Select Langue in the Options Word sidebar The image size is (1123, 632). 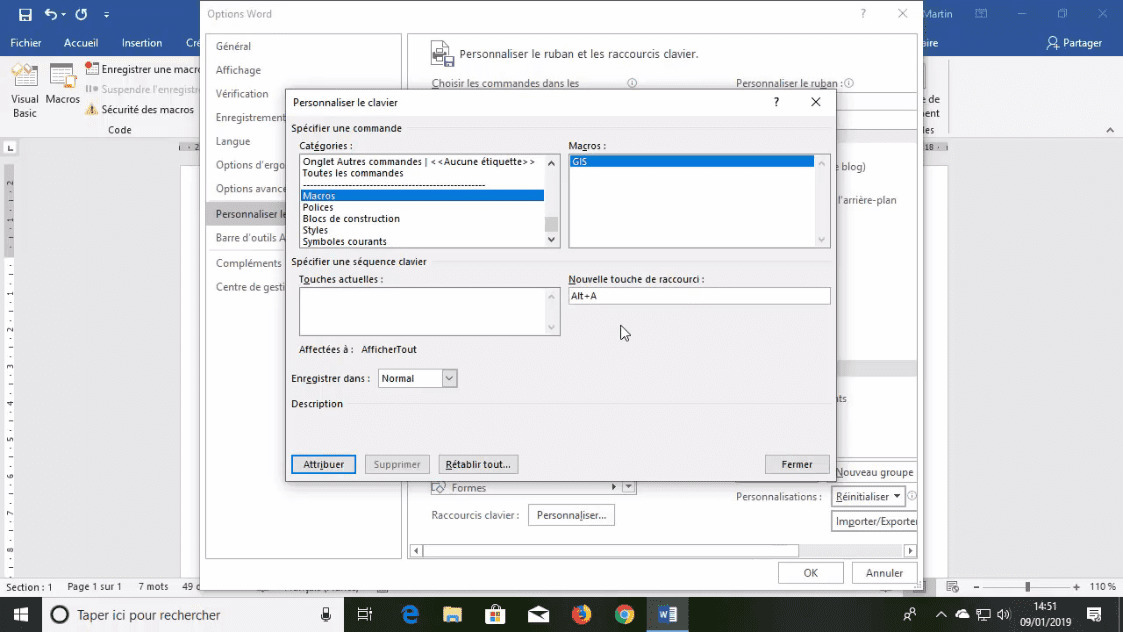pyautogui.click(x=233, y=141)
